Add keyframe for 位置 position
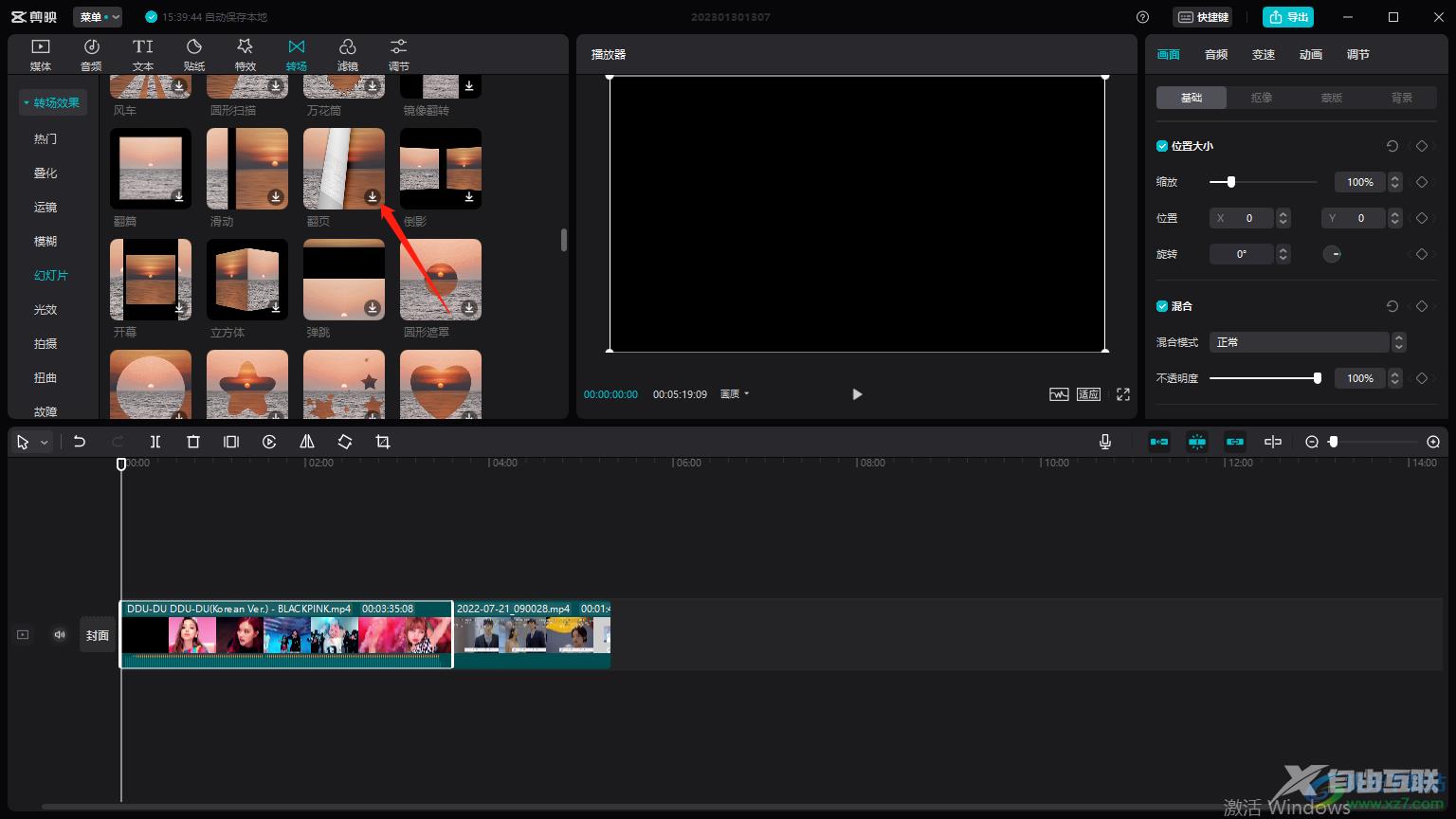Screen dimensions: 1456x819 click(1422, 218)
